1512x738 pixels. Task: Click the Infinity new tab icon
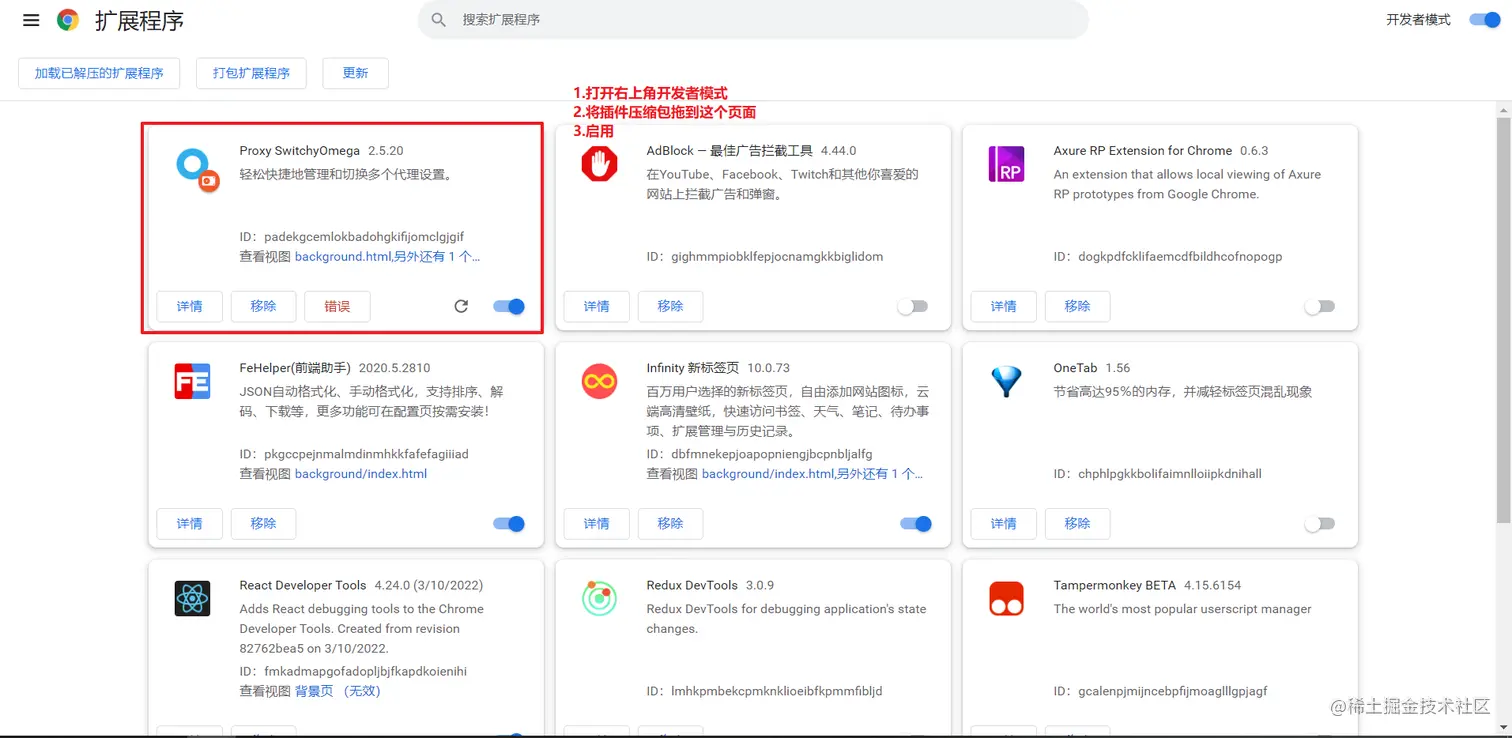click(x=599, y=381)
